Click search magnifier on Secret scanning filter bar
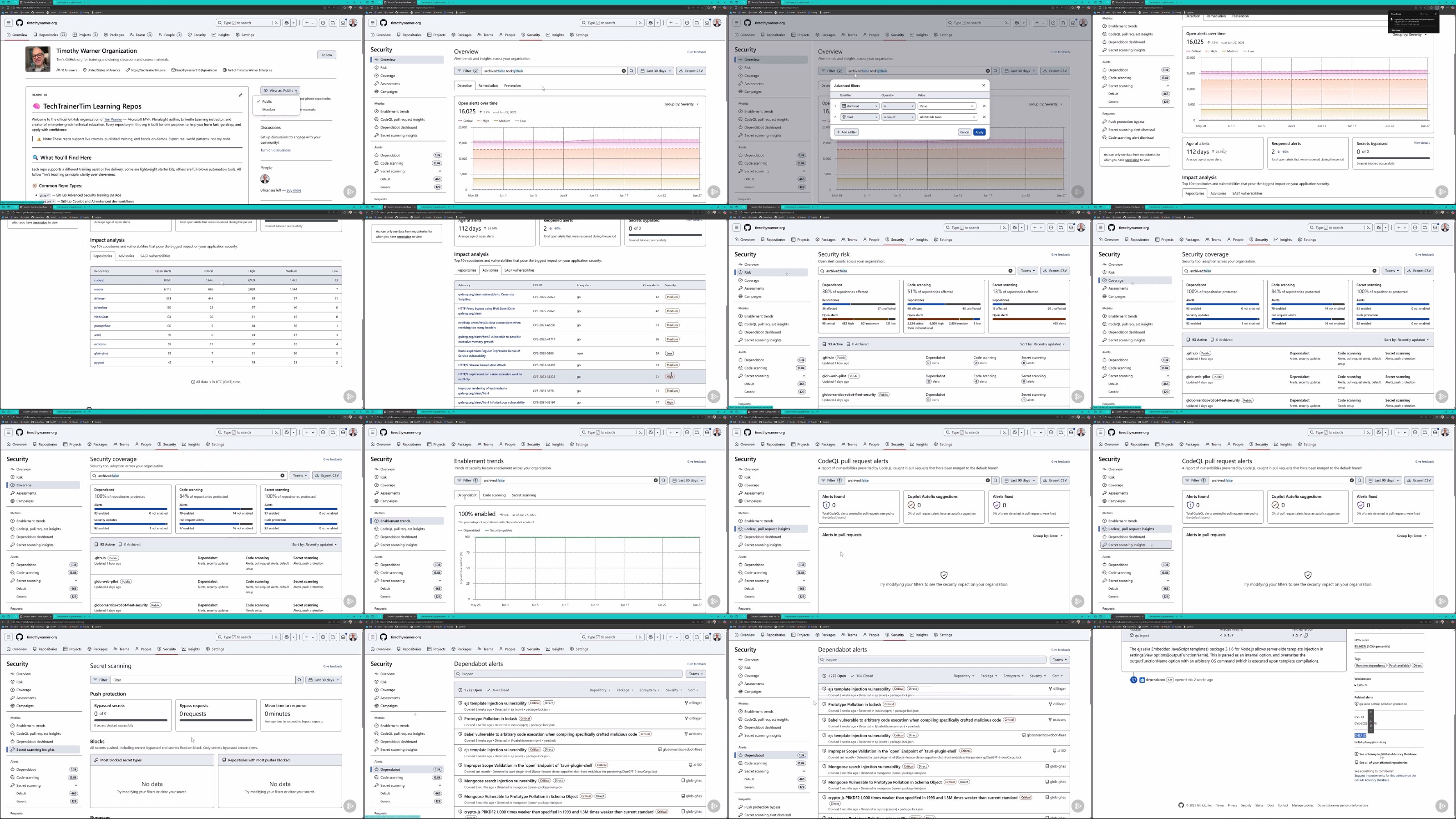Viewport: 1456px width, 819px height. tap(299, 680)
